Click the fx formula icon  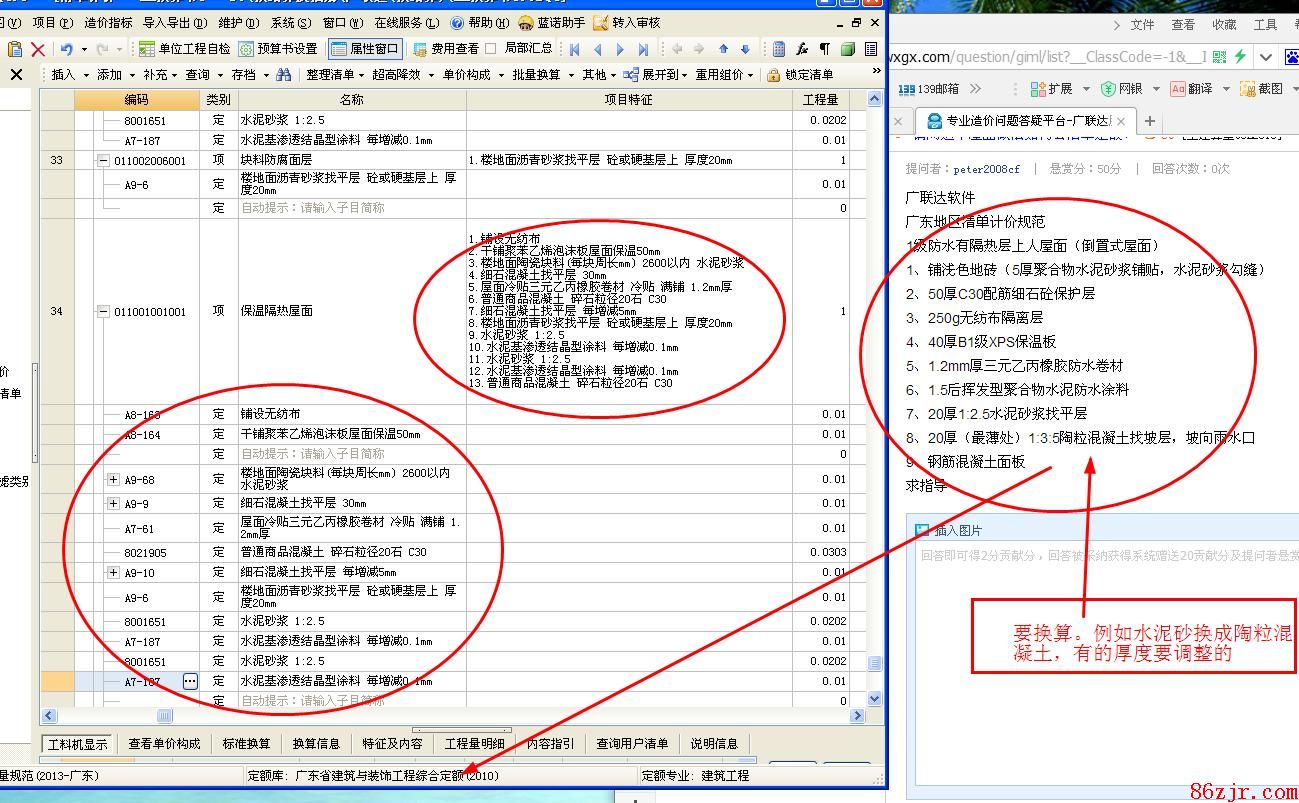[802, 49]
